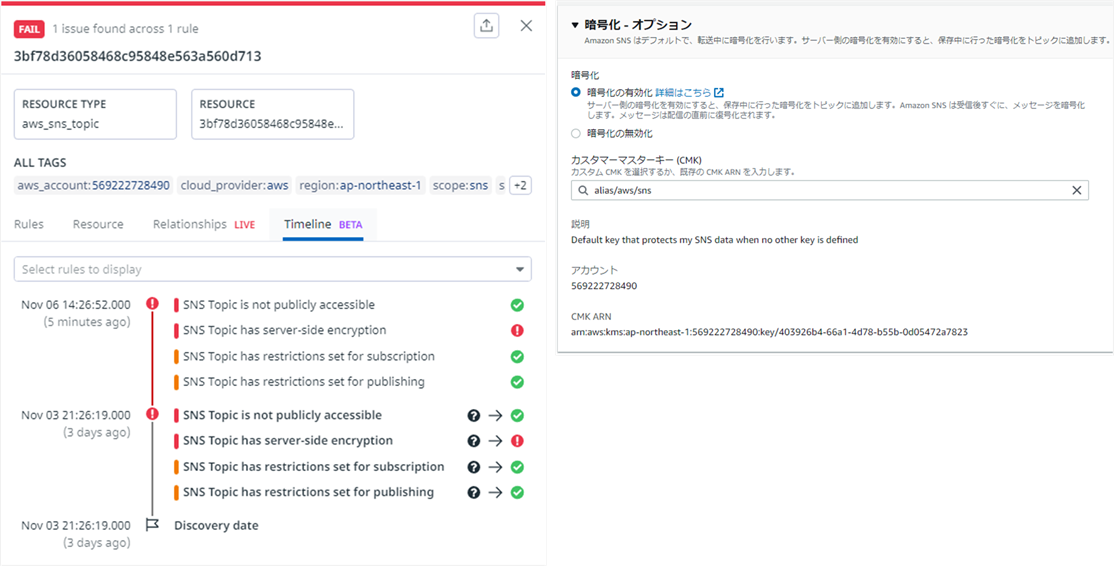Click the RESOURCE 3bf78d36058468c95848e... box

(273, 114)
